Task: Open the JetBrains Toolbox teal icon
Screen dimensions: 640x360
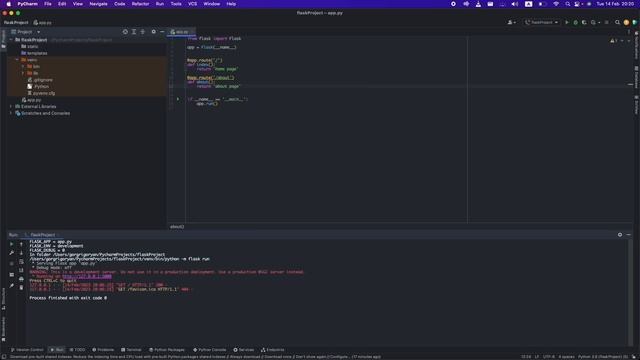Action: pos(635,22)
